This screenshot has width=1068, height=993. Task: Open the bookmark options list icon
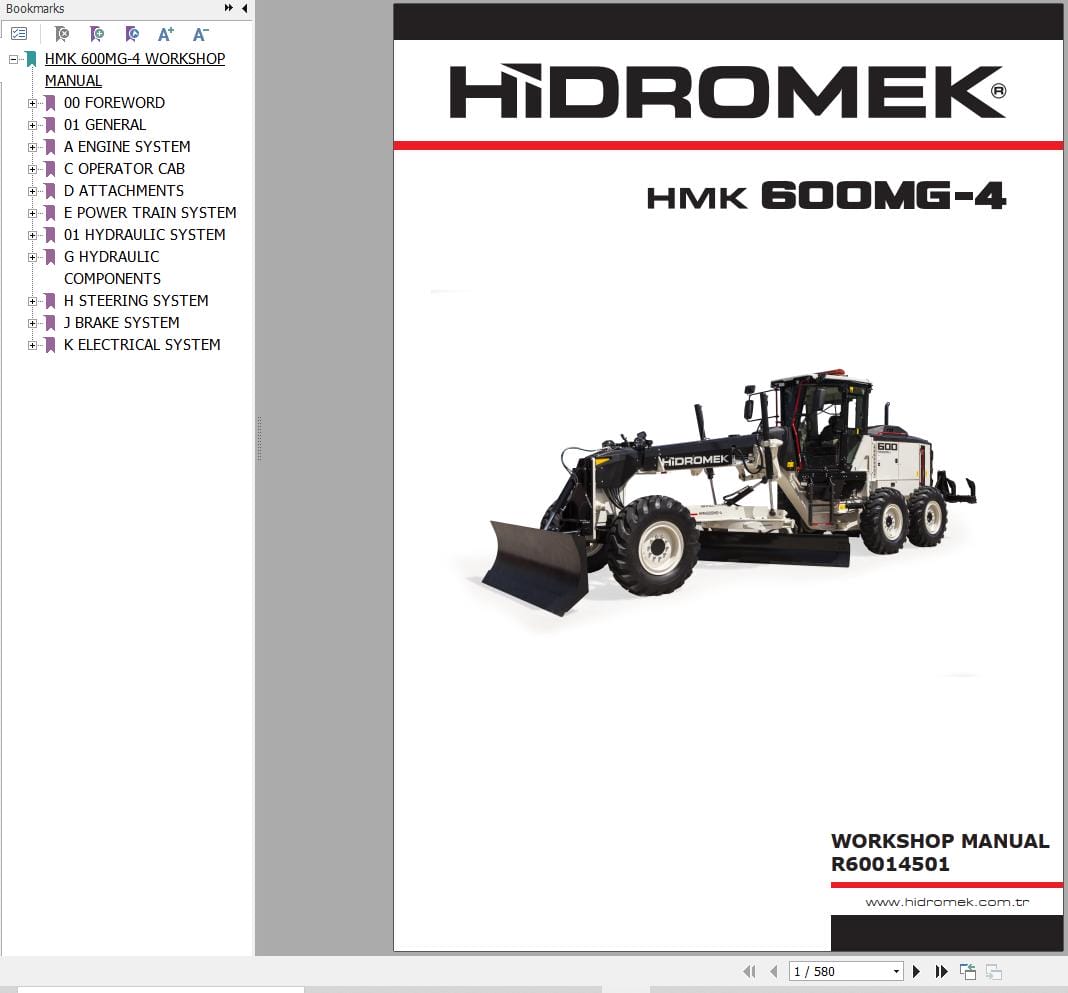tap(19, 33)
